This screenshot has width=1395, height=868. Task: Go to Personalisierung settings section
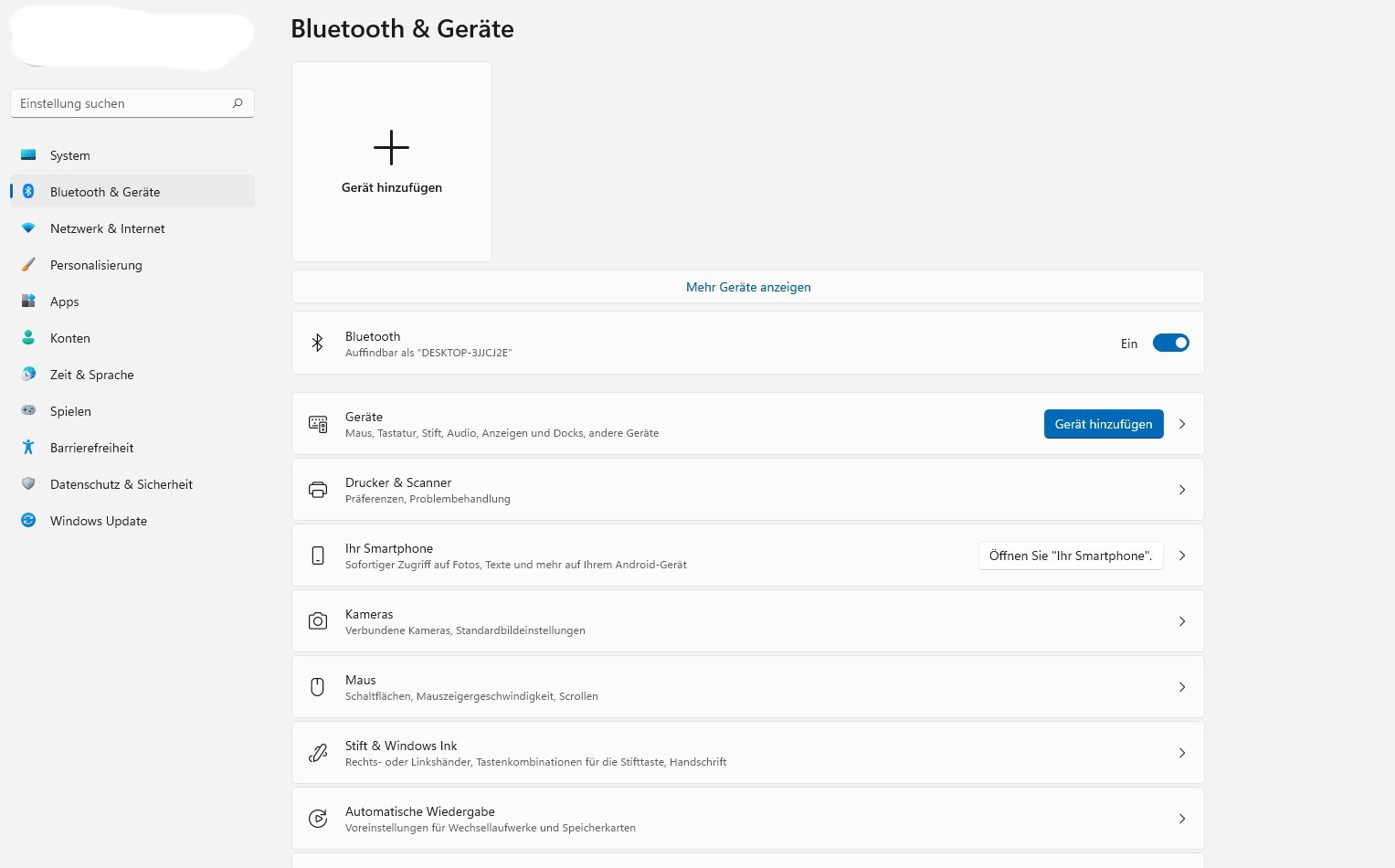[96, 265]
